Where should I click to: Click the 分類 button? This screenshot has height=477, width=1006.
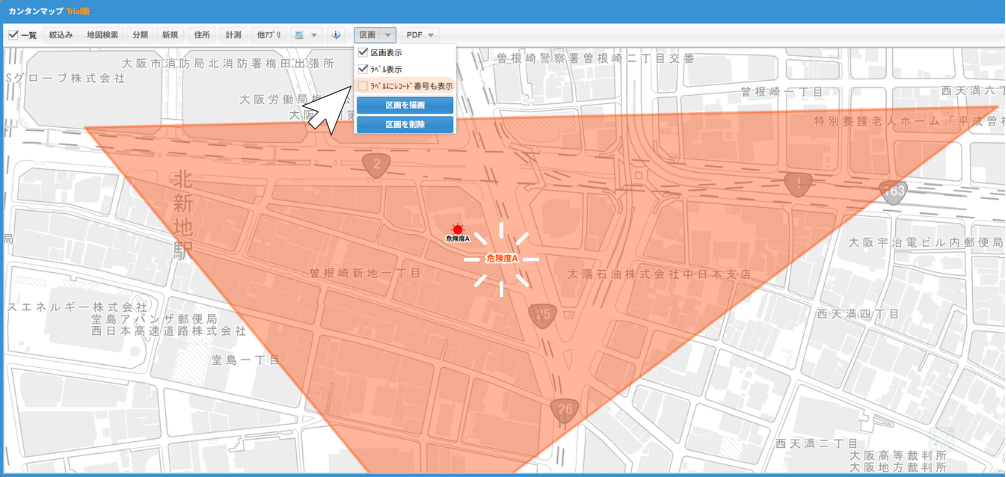(140, 35)
